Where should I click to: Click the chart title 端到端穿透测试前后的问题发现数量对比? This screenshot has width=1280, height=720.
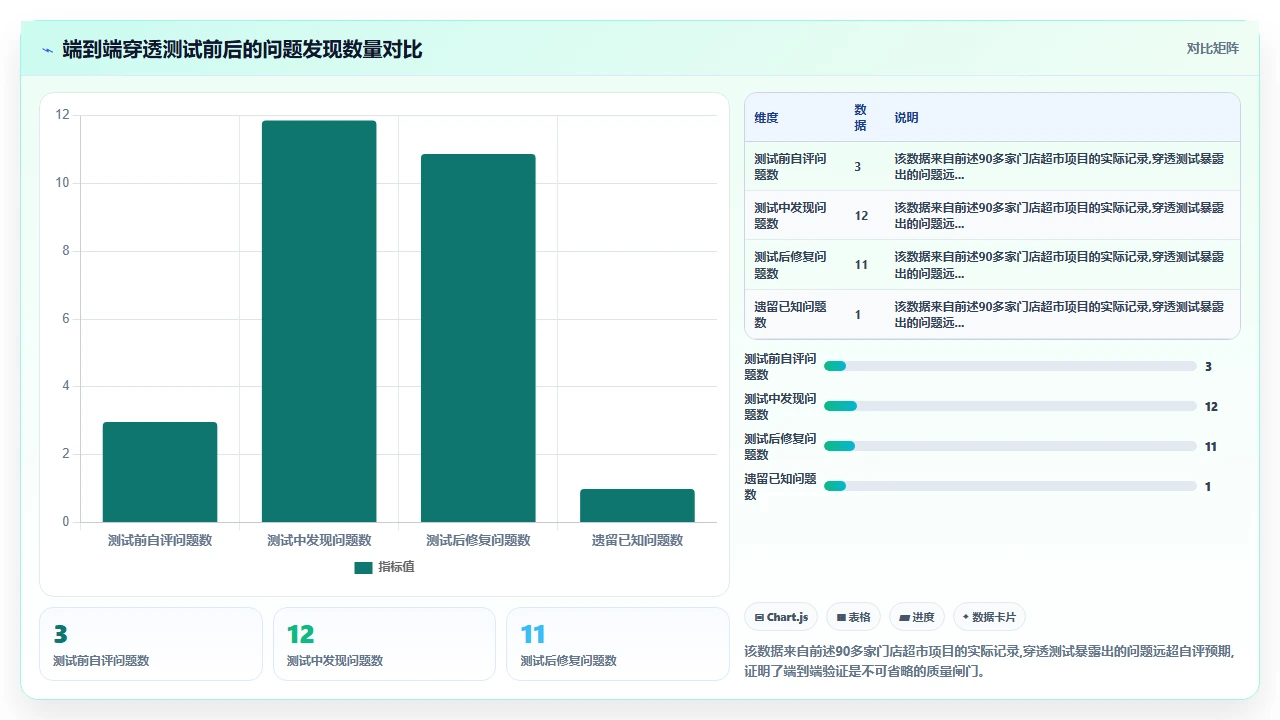coord(242,49)
